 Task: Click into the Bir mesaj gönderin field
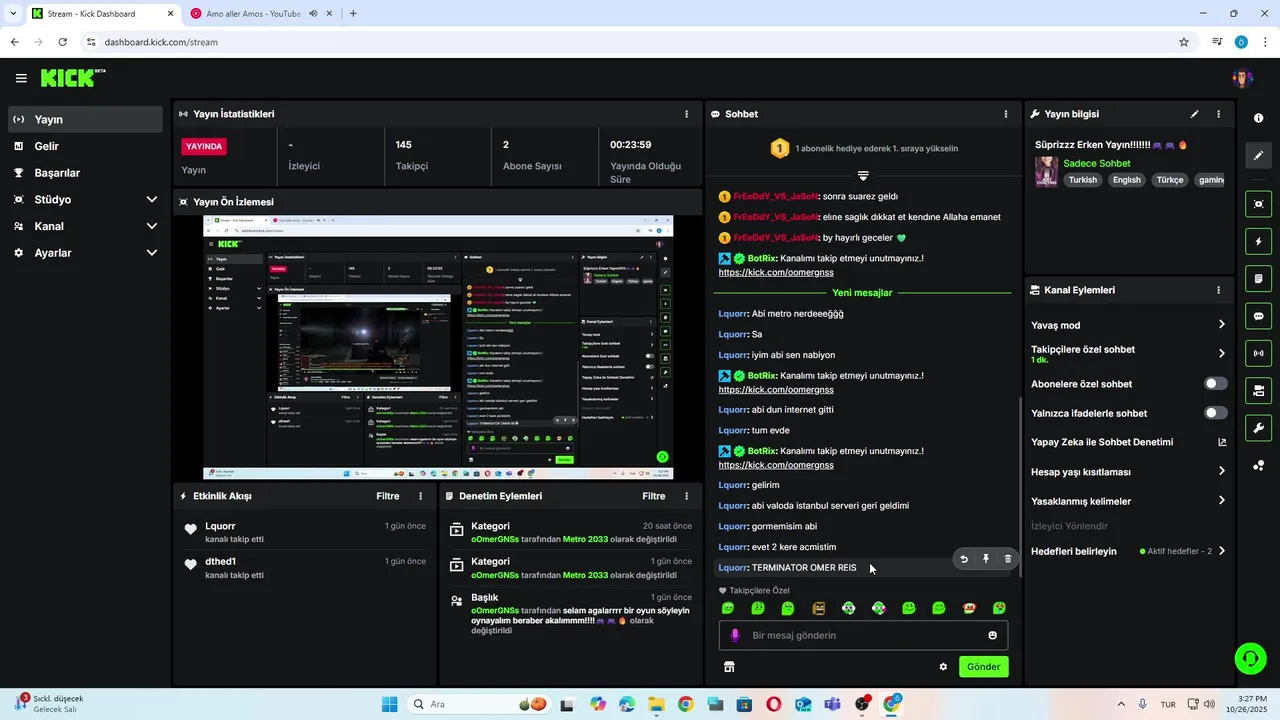[x=863, y=635]
